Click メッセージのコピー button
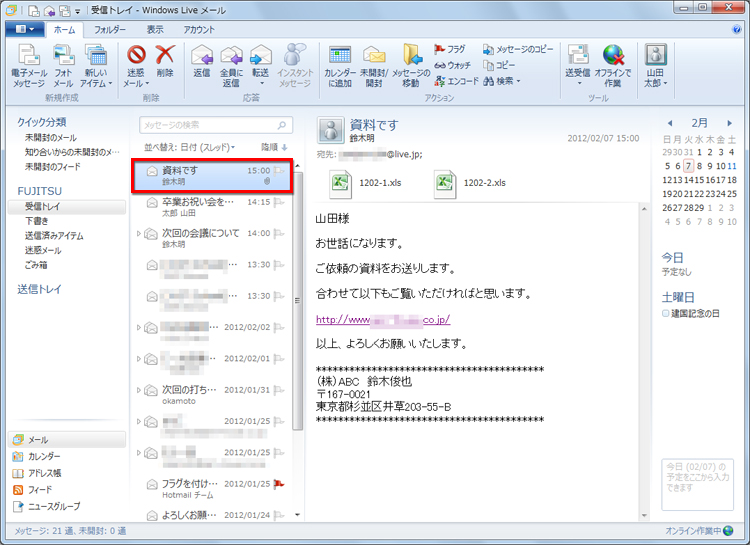 pos(518,49)
